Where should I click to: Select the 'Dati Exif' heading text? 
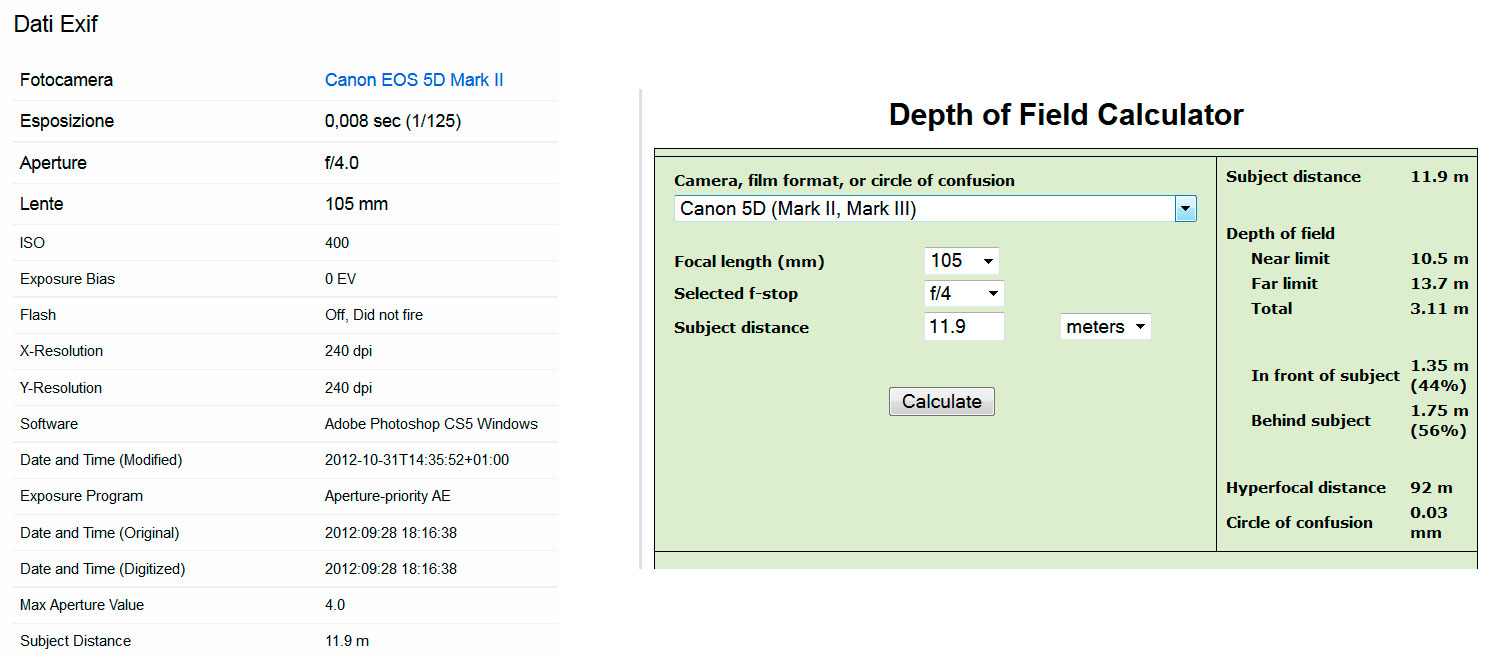tap(56, 24)
